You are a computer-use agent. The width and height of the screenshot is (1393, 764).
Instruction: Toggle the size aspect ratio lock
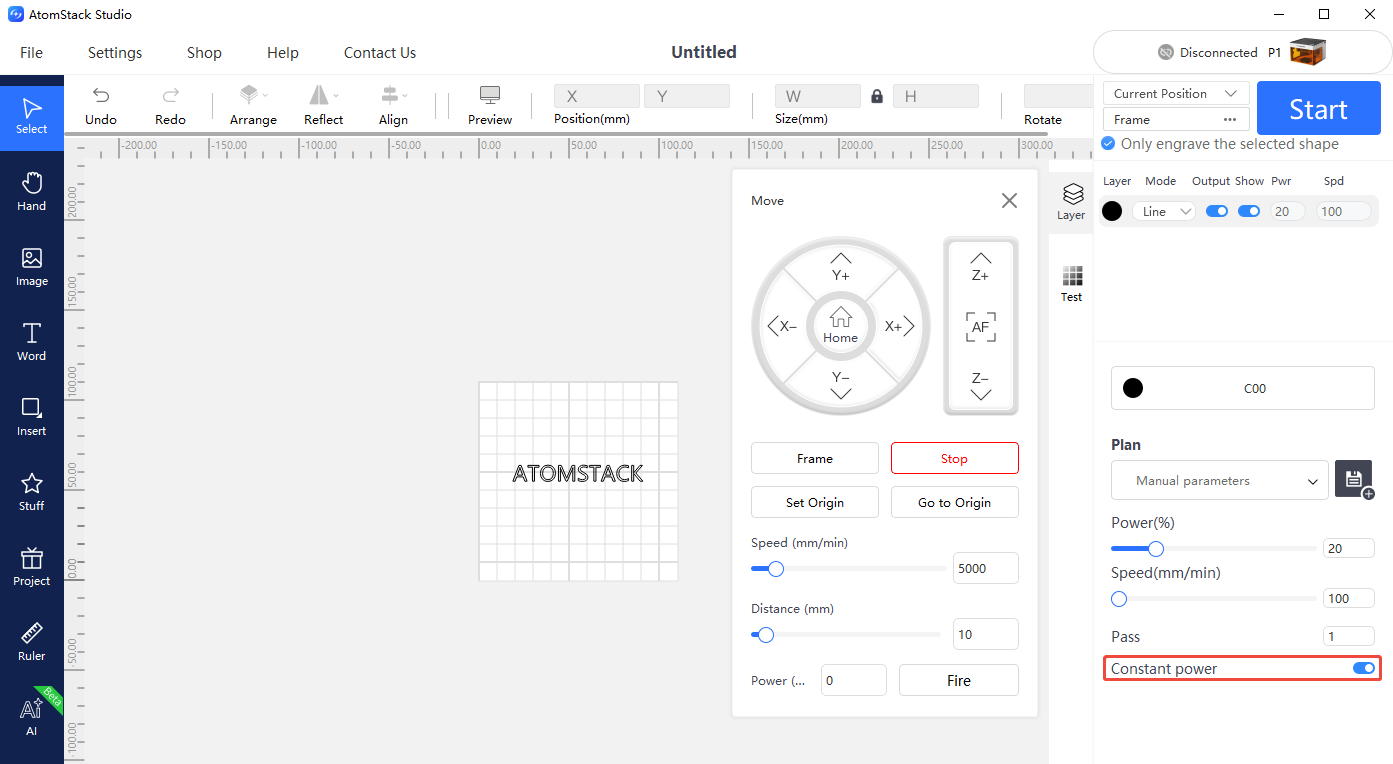click(877, 96)
